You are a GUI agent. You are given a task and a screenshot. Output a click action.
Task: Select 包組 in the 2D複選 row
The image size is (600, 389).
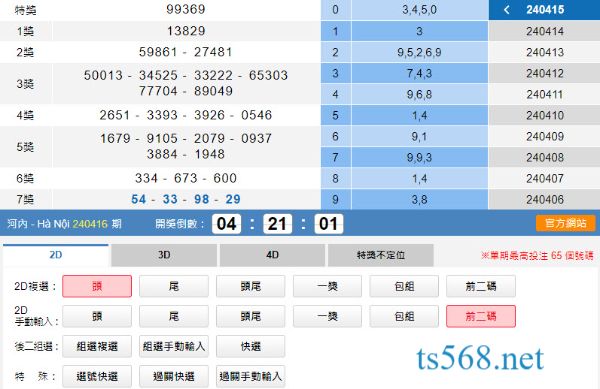[404, 286]
